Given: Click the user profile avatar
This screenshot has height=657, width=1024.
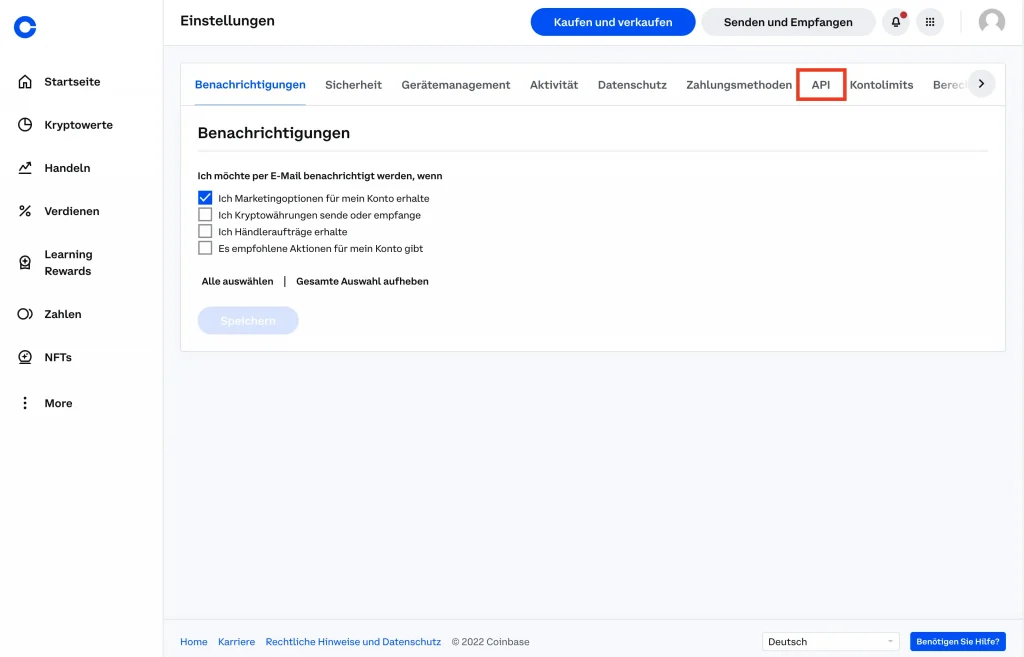Looking at the screenshot, I should [x=991, y=22].
